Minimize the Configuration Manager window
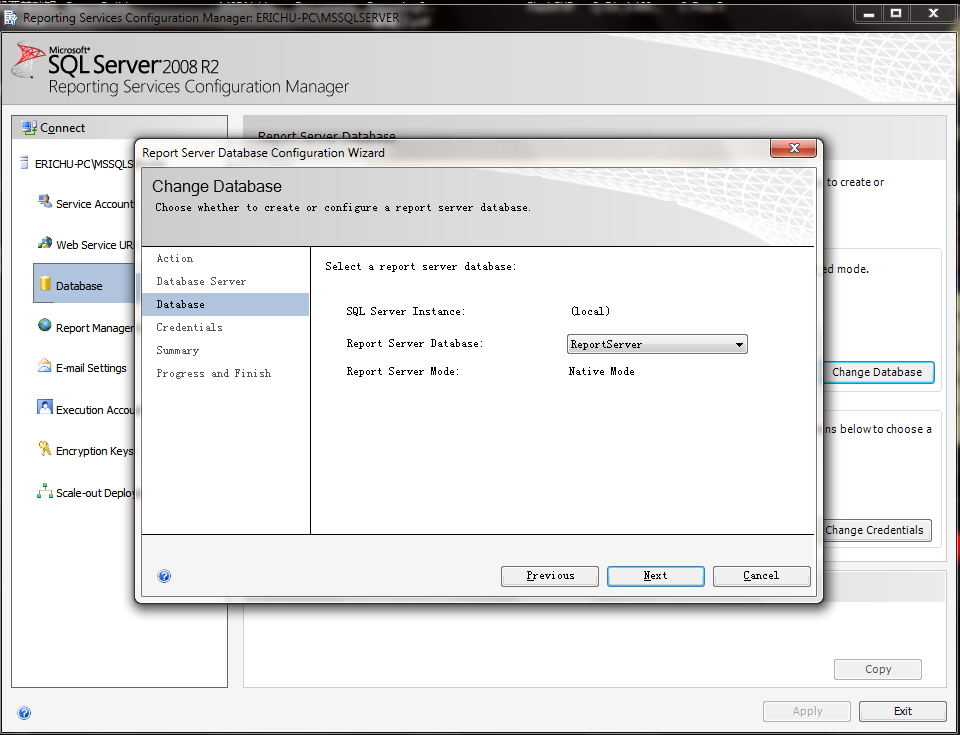Viewport: 960px width, 735px height. click(x=868, y=13)
